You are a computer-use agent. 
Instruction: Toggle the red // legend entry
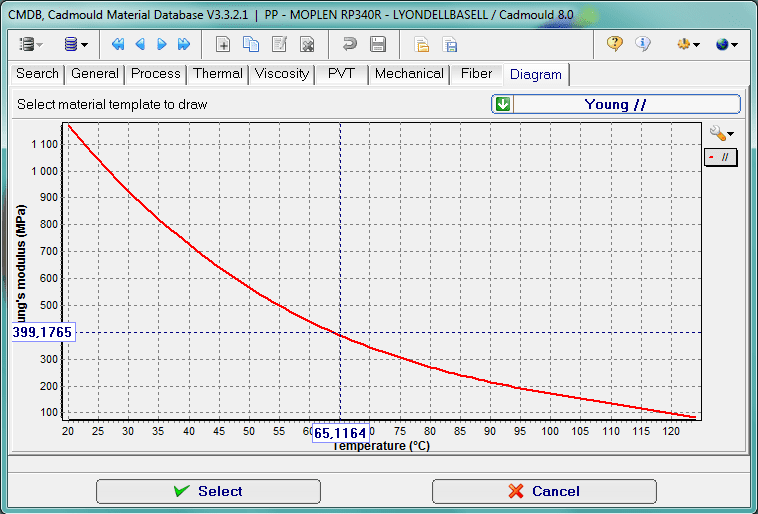point(720,157)
